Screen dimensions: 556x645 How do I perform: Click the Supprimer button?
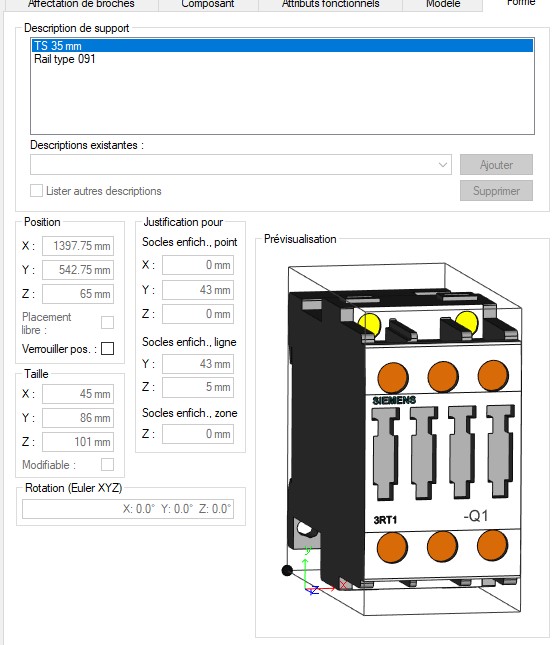(496, 190)
